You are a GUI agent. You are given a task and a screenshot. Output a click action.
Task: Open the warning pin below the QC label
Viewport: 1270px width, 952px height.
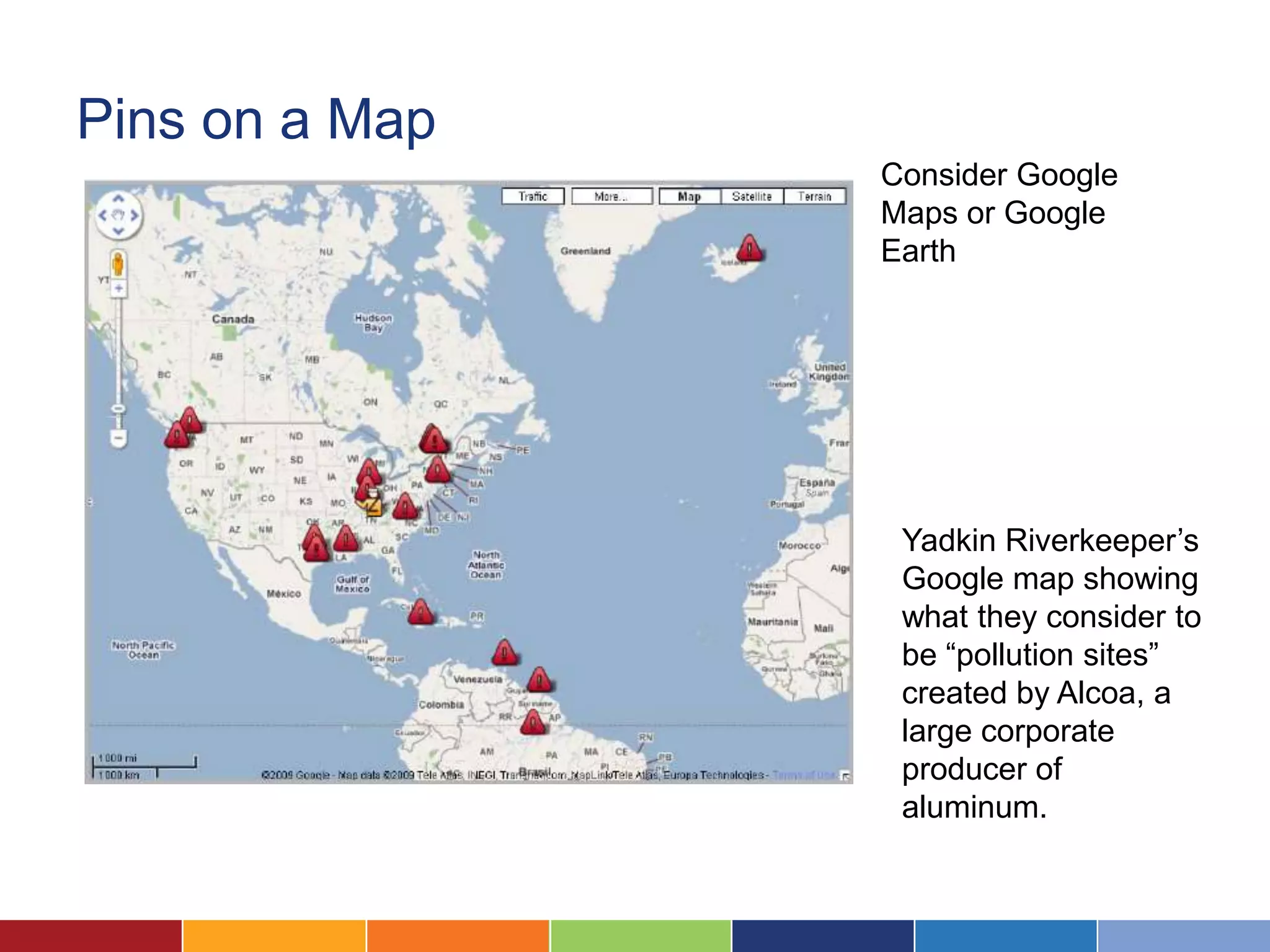click(433, 438)
